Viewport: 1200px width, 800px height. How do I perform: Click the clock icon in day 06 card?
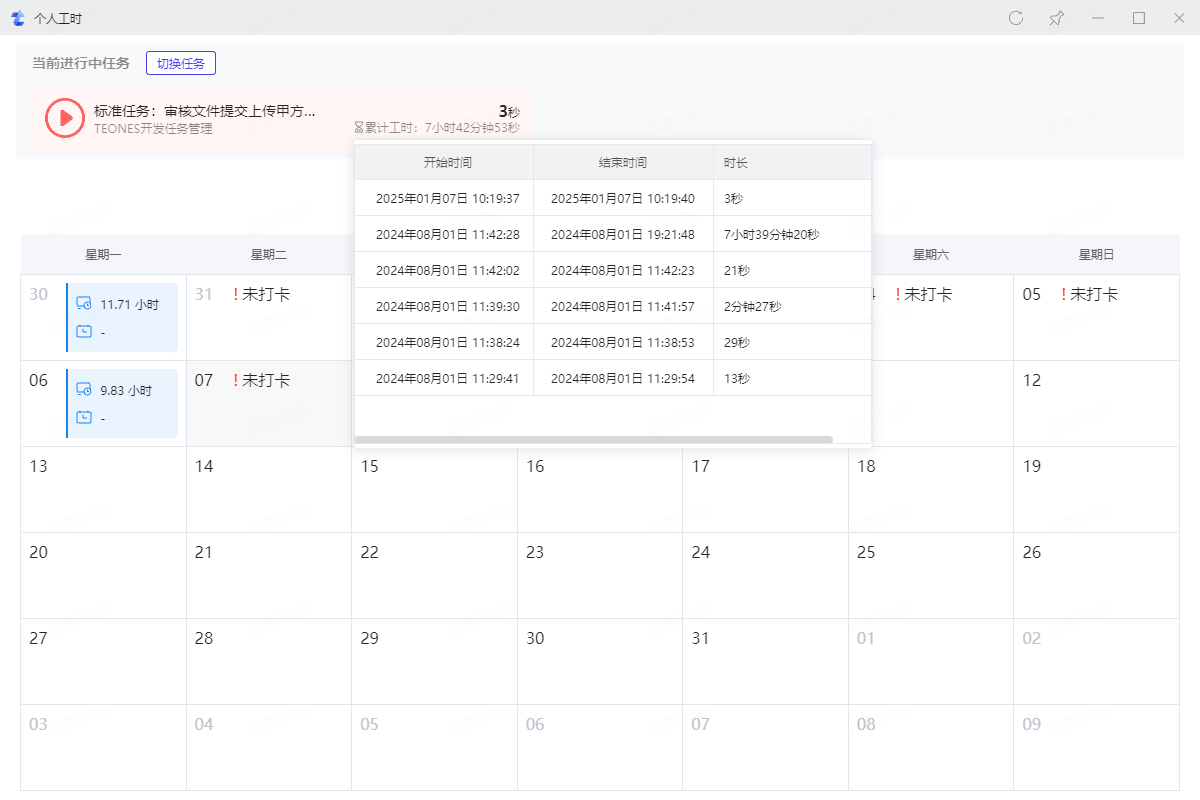84,418
